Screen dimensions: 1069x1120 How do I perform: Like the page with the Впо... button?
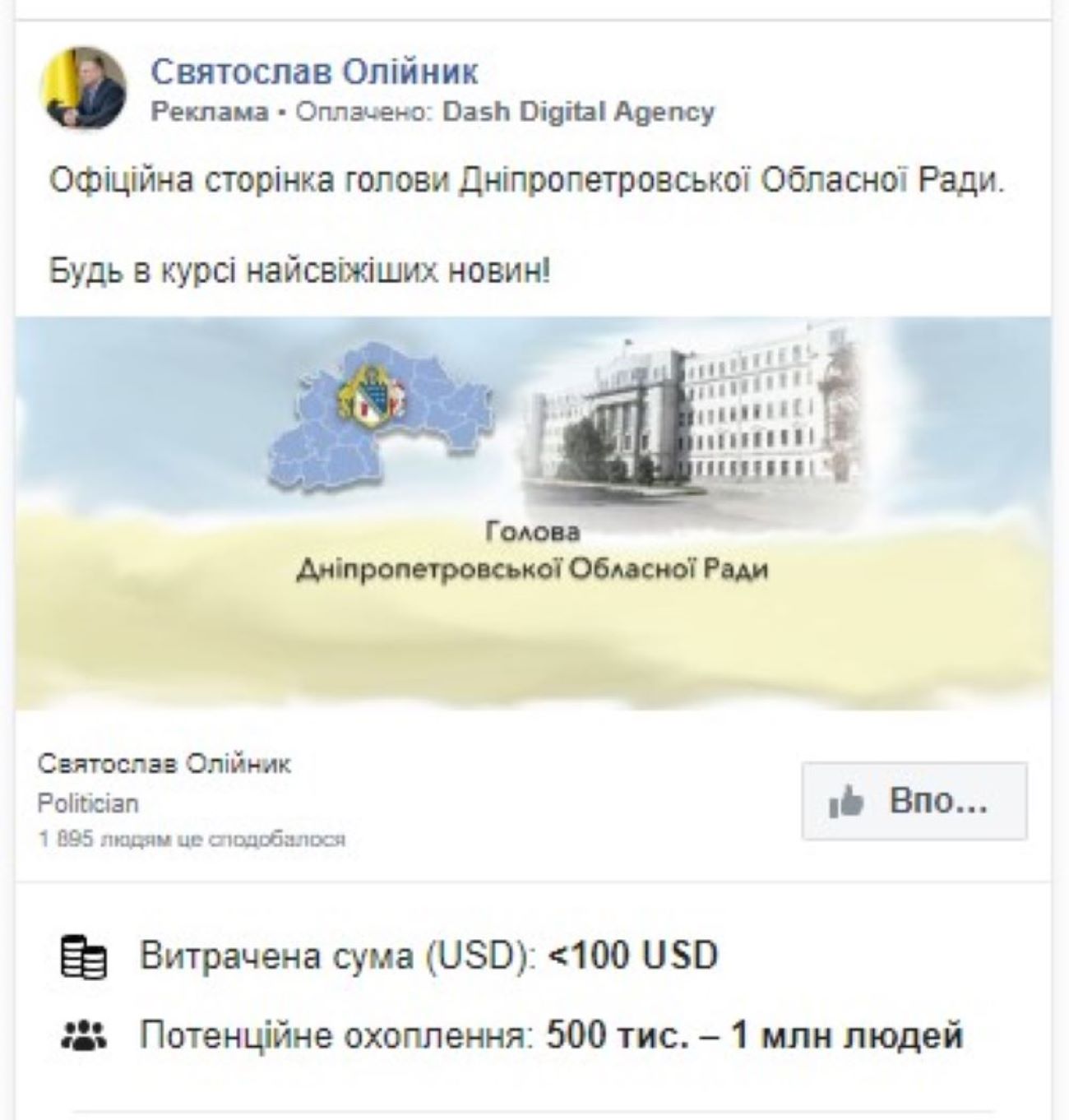click(x=914, y=801)
